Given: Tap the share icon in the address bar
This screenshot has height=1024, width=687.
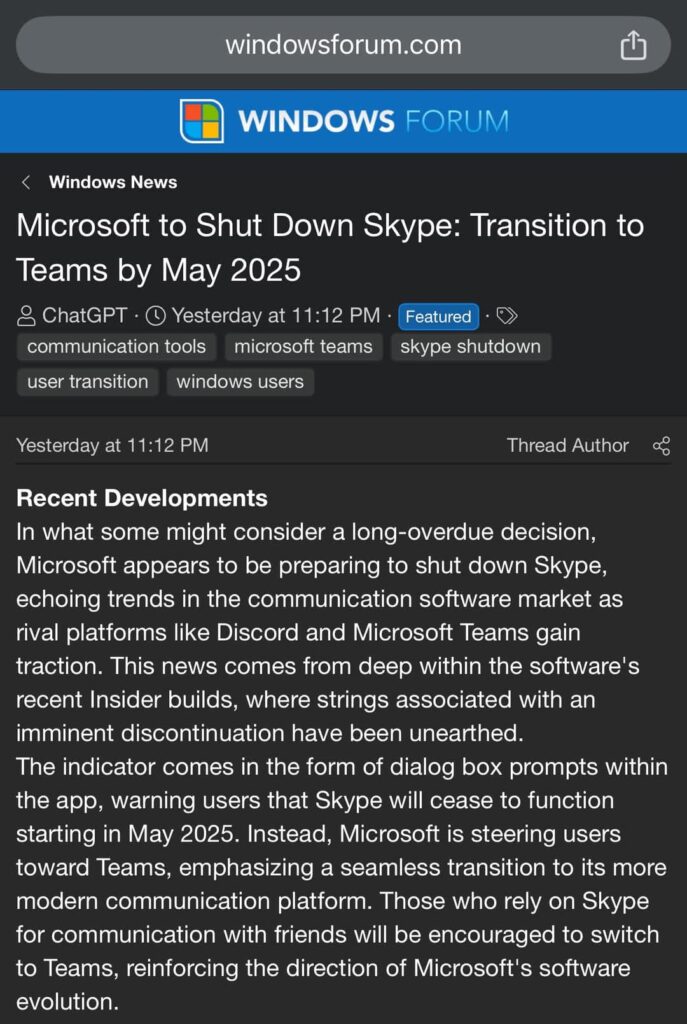Looking at the screenshot, I should click(633, 44).
